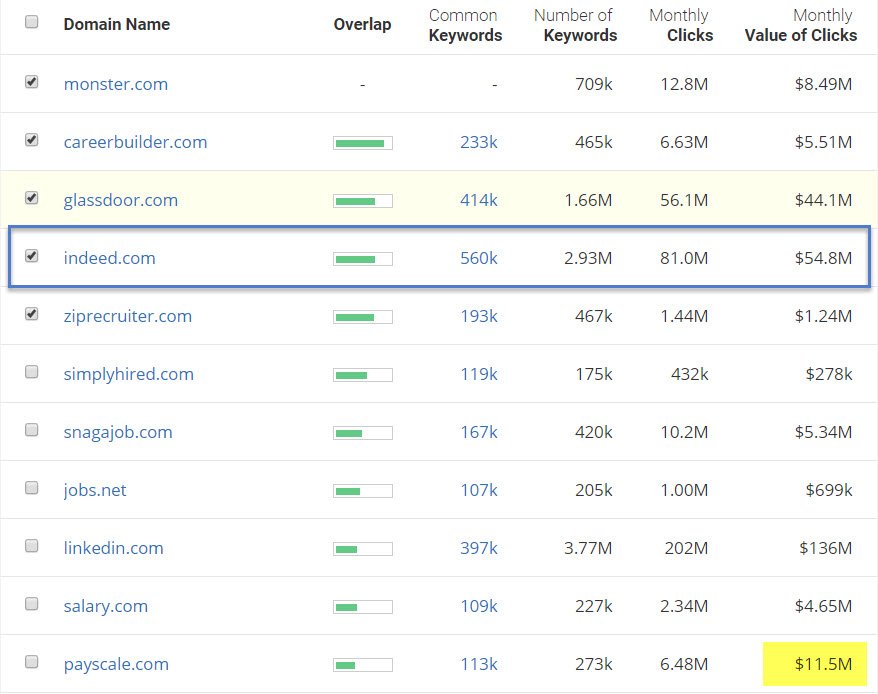Viewport: 878px width, 694px height.
Task: View 397k common keywords for linkedin.com
Action: click(x=479, y=548)
